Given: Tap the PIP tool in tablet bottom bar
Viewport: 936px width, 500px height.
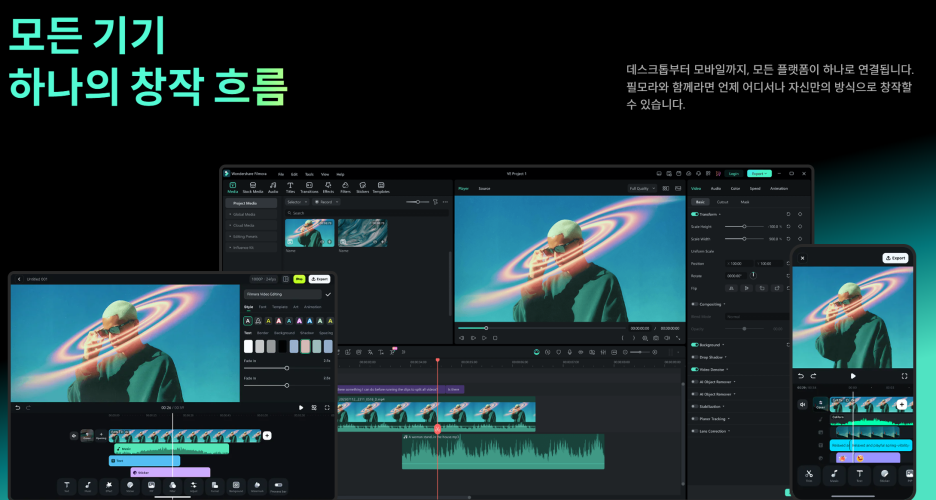Looking at the screenshot, I should click(x=151, y=486).
